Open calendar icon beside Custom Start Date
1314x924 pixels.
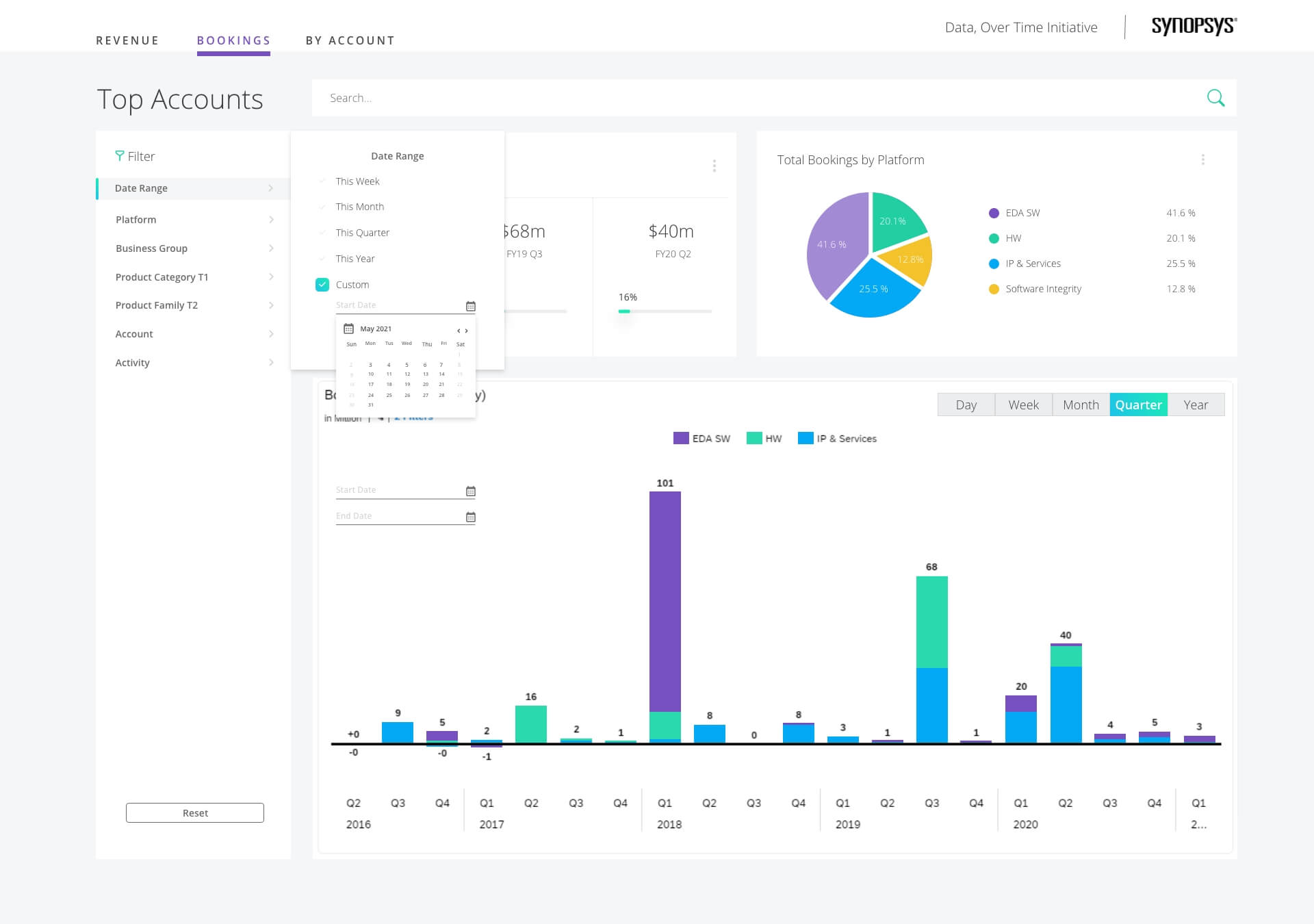point(470,306)
